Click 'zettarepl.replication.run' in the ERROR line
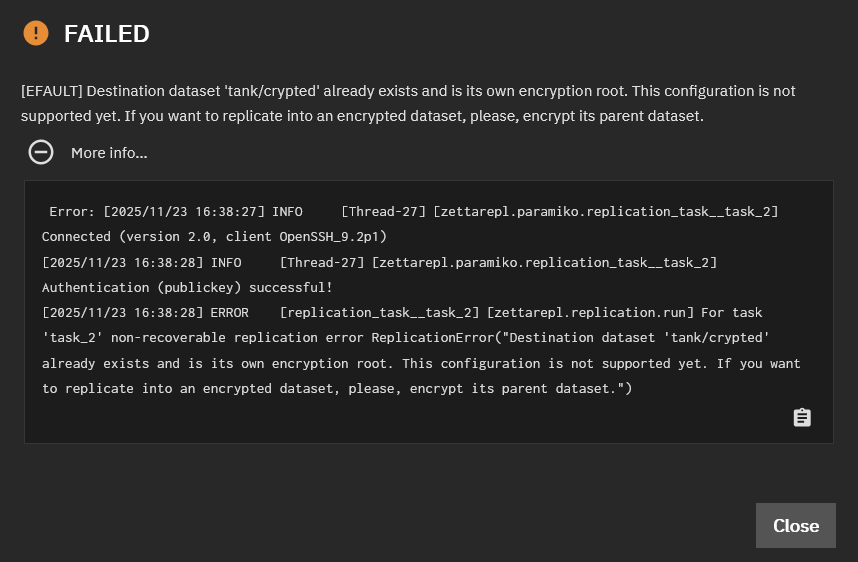This screenshot has height=562, width=858. [590, 312]
